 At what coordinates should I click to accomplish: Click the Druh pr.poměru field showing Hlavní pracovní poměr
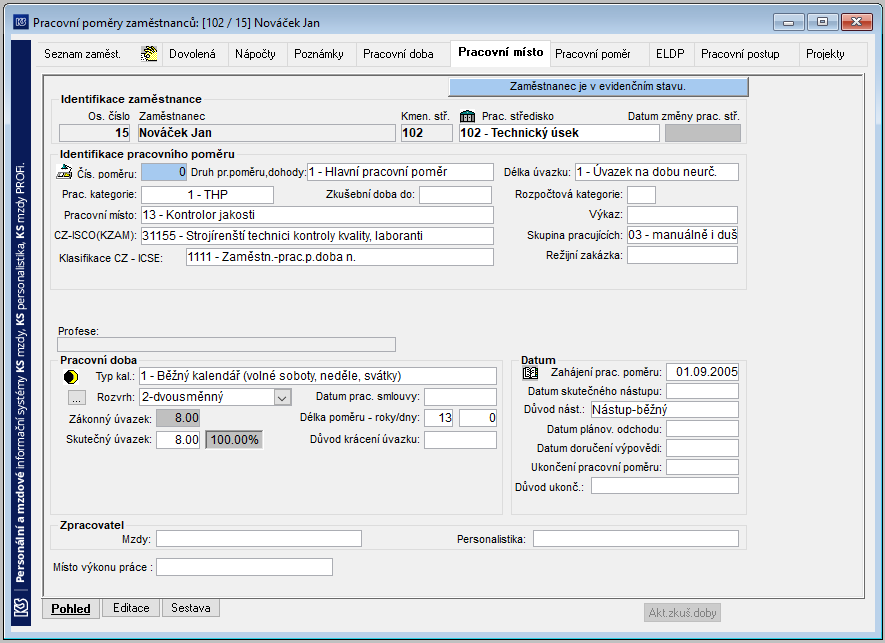(400, 172)
